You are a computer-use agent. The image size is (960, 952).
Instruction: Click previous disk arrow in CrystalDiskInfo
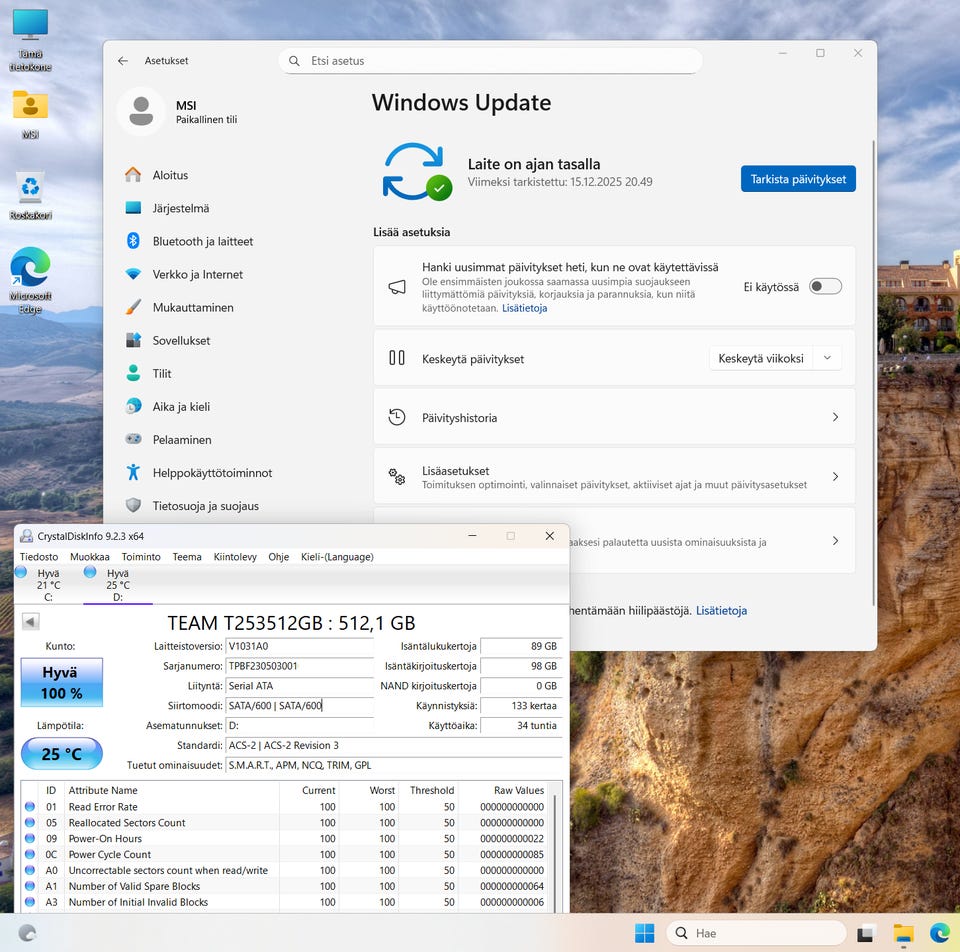31,621
